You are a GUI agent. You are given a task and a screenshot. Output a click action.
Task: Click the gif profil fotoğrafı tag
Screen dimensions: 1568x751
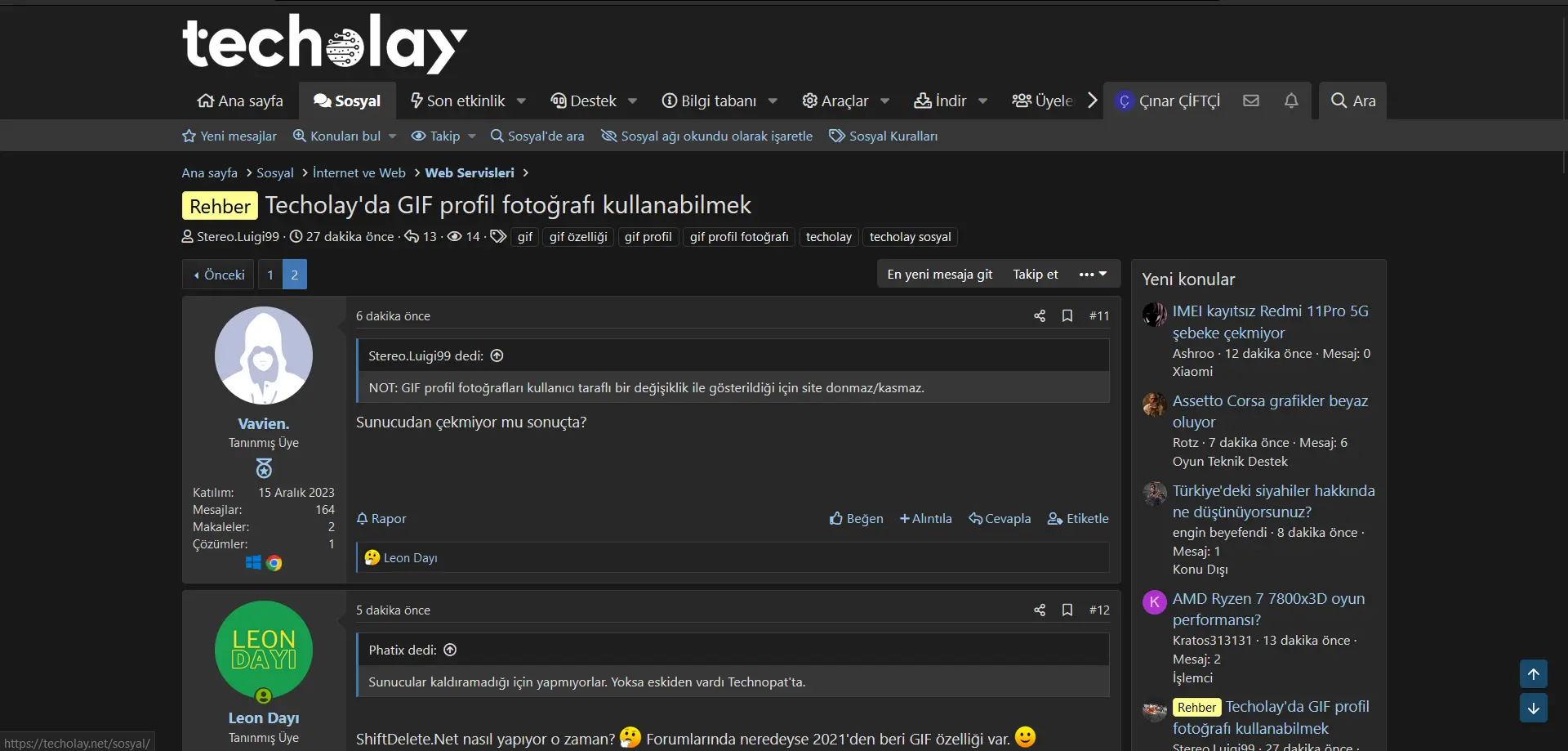point(739,237)
